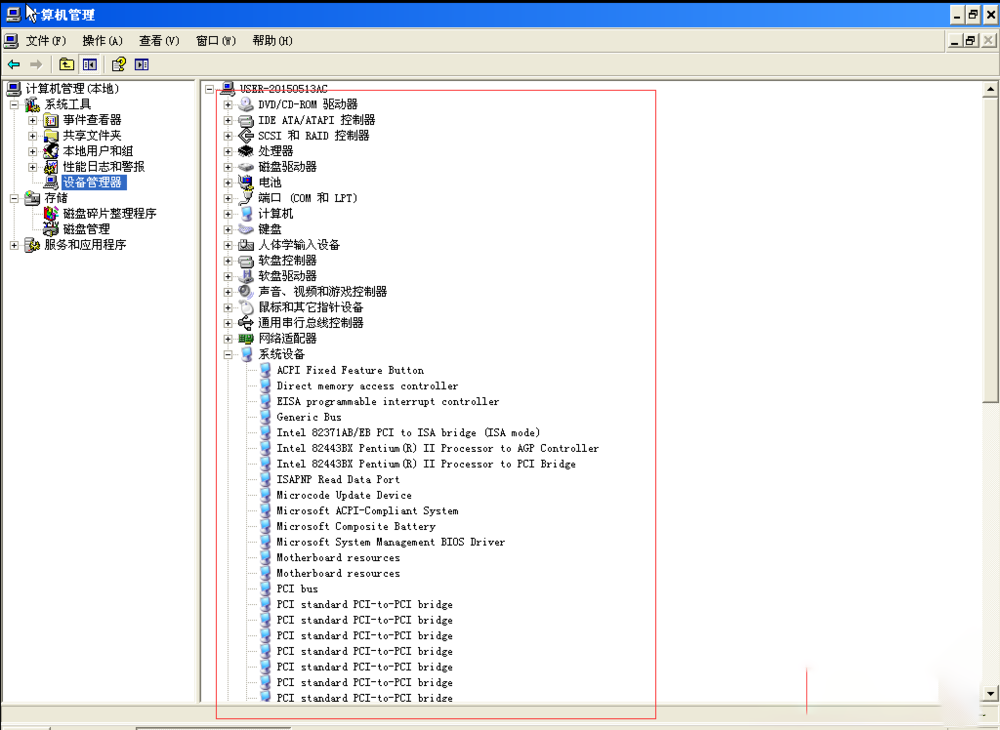Expand the 通用串行总线控制器 node
Screen dimensions: 1000x730
227,322
